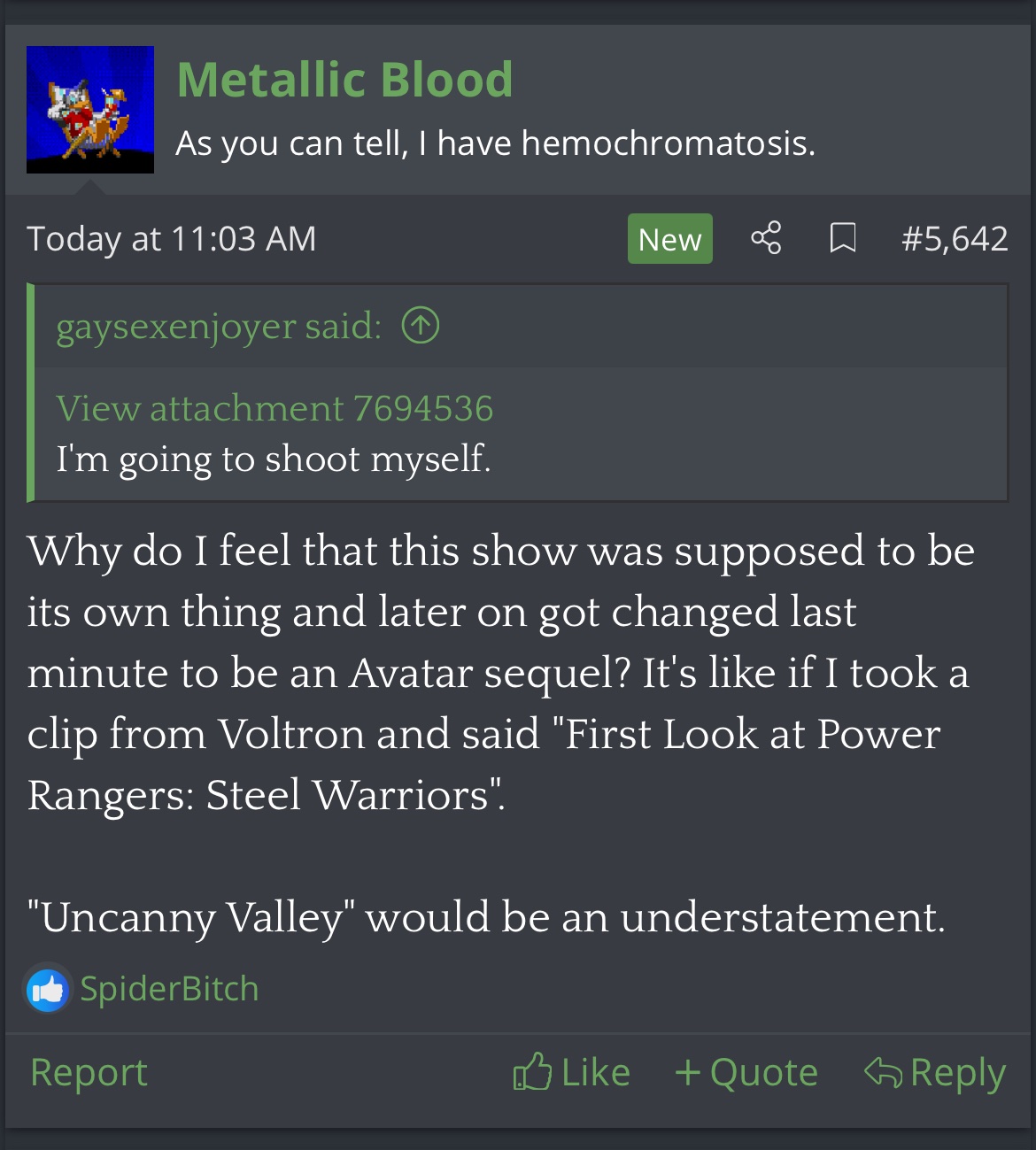
Task: Like the post by Metallic Blood
Action: 572,1072
